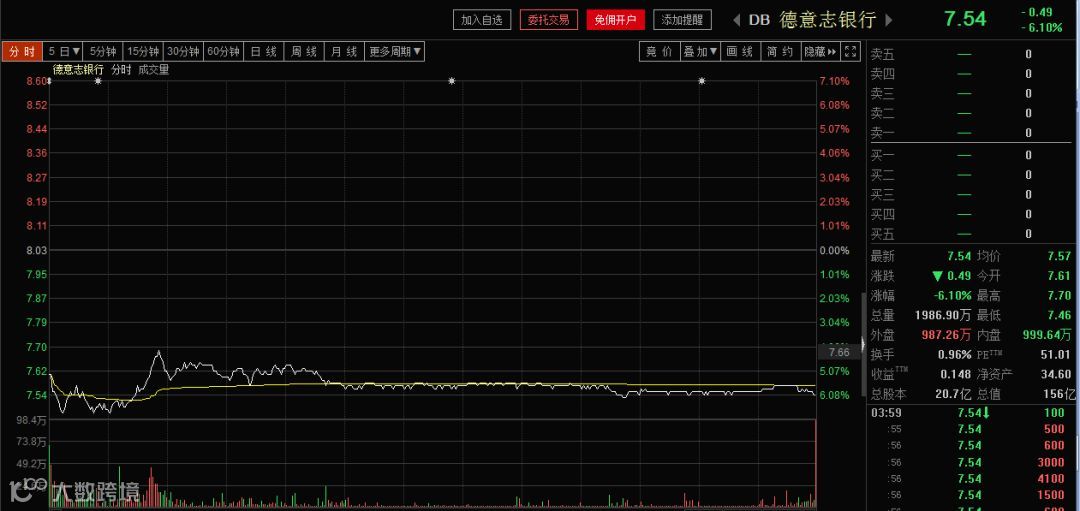Add stock via 加入自选 button
The width and height of the screenshot is (1080, 511).
tap(482, 20)
